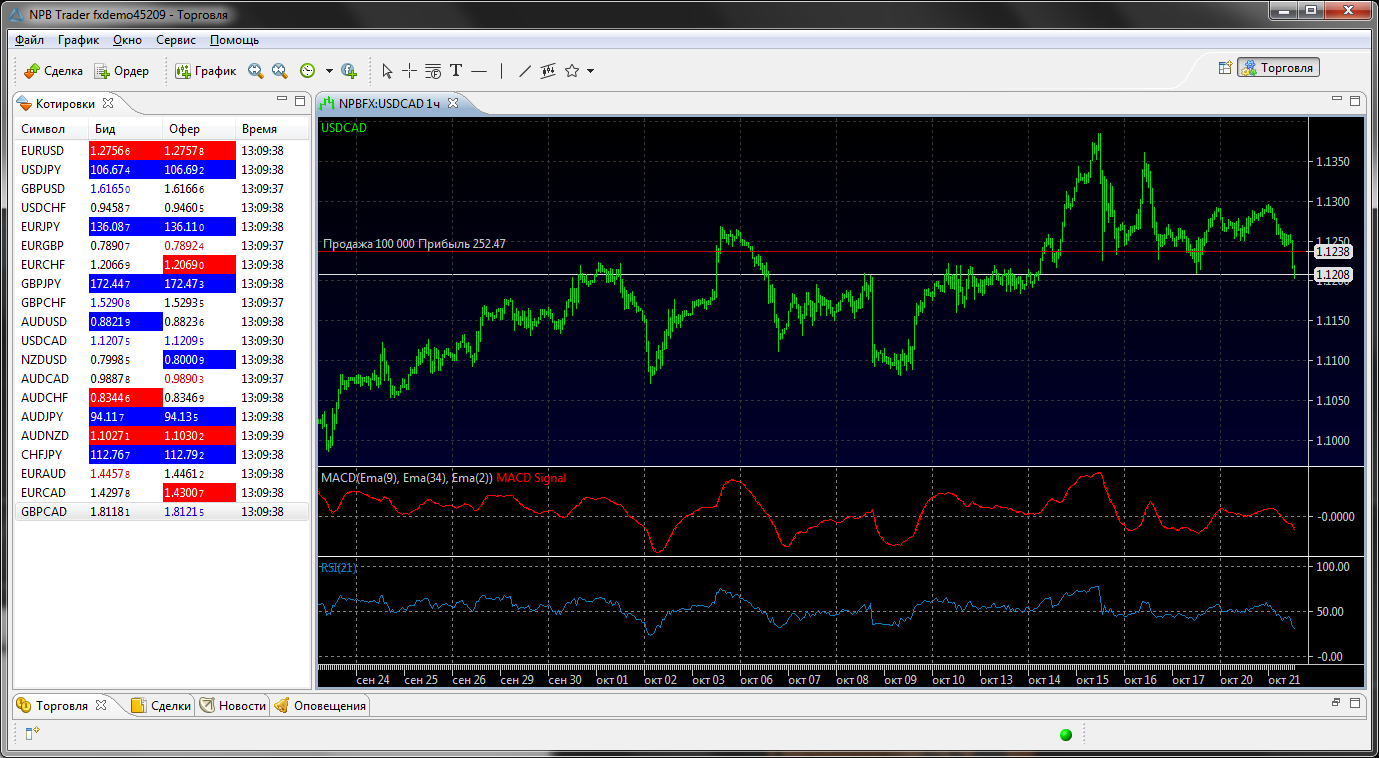Image resolution: width=1379 pixels, height=758 pixels.
Task: Minimize the chart panel
Action: tap(1337, 100)
